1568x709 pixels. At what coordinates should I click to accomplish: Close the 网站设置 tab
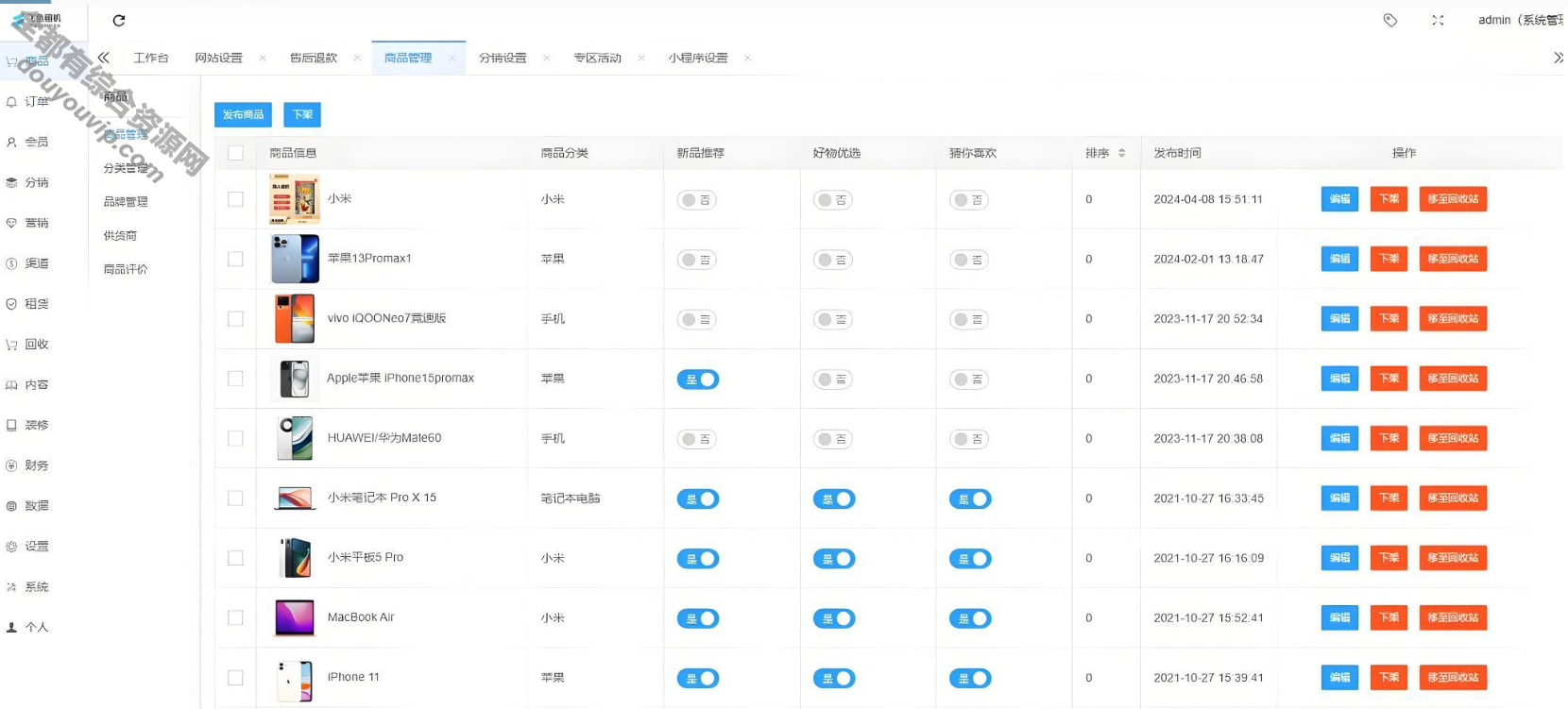(x=263, y=59)
